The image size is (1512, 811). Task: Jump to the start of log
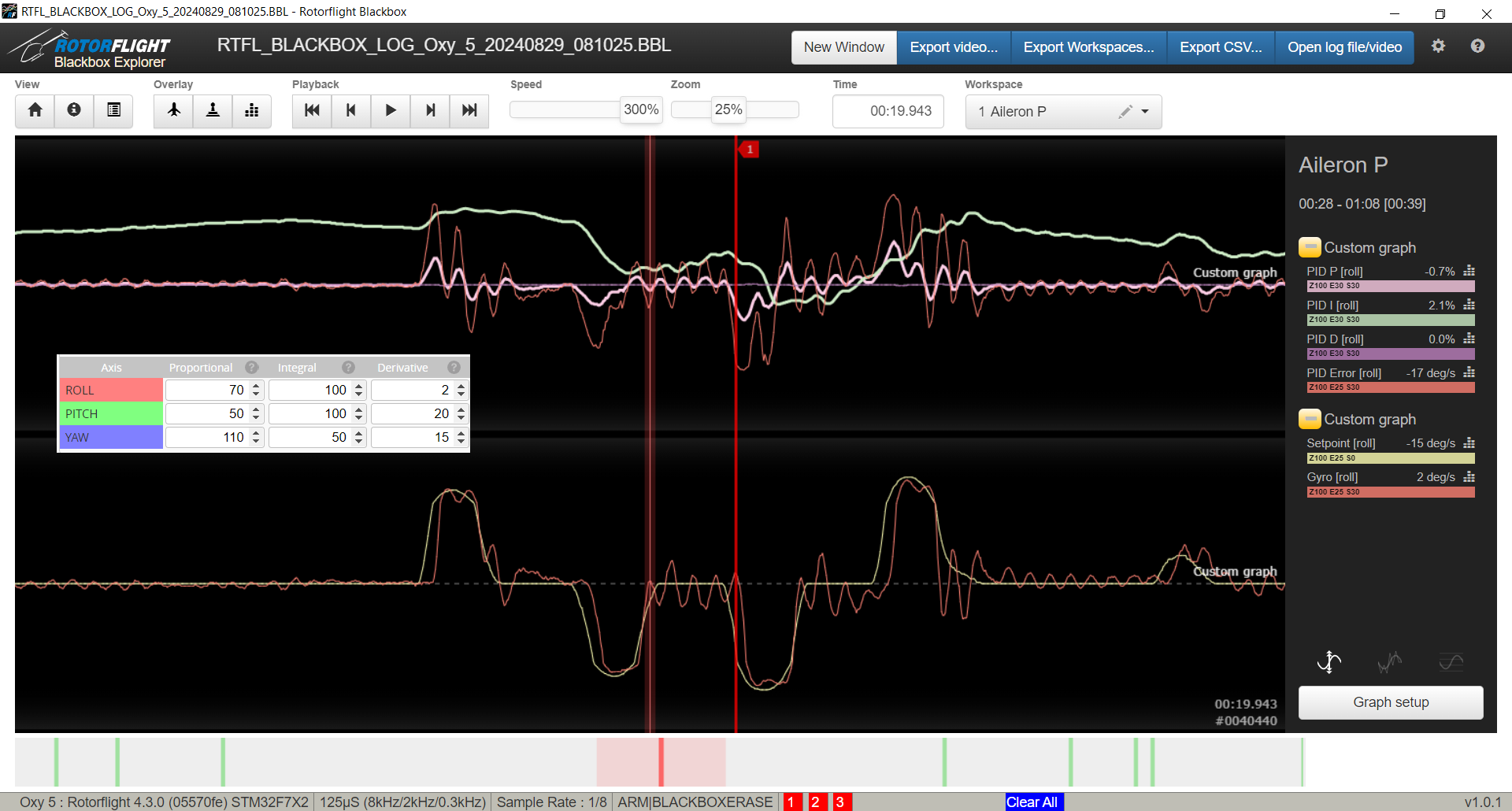[312, 110]
